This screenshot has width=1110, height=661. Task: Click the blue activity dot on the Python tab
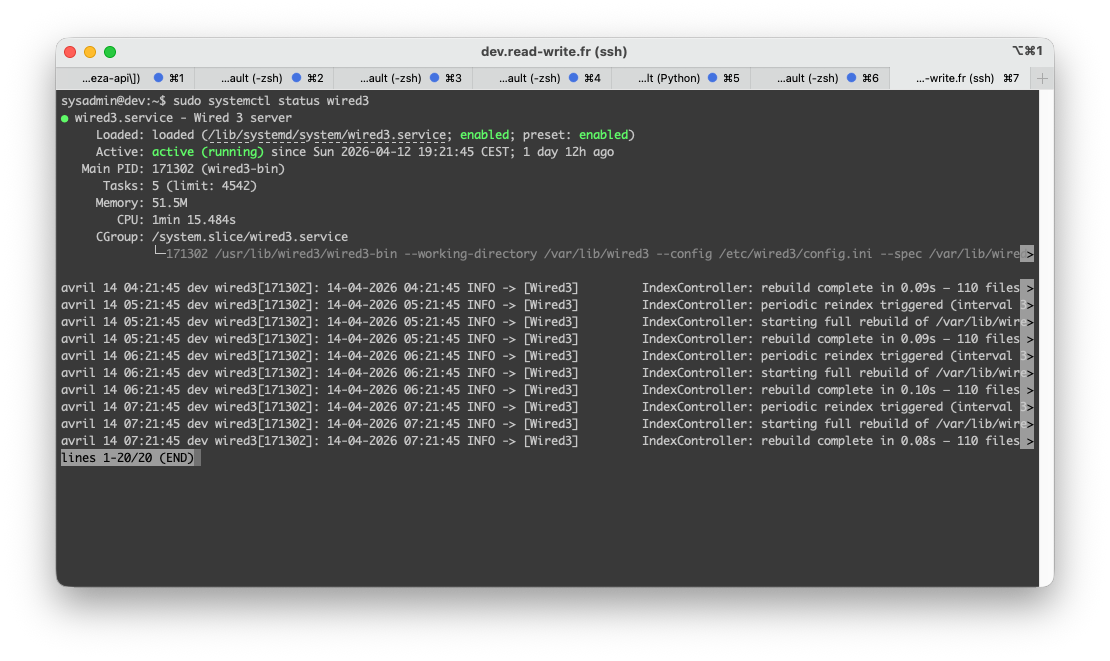712,76
